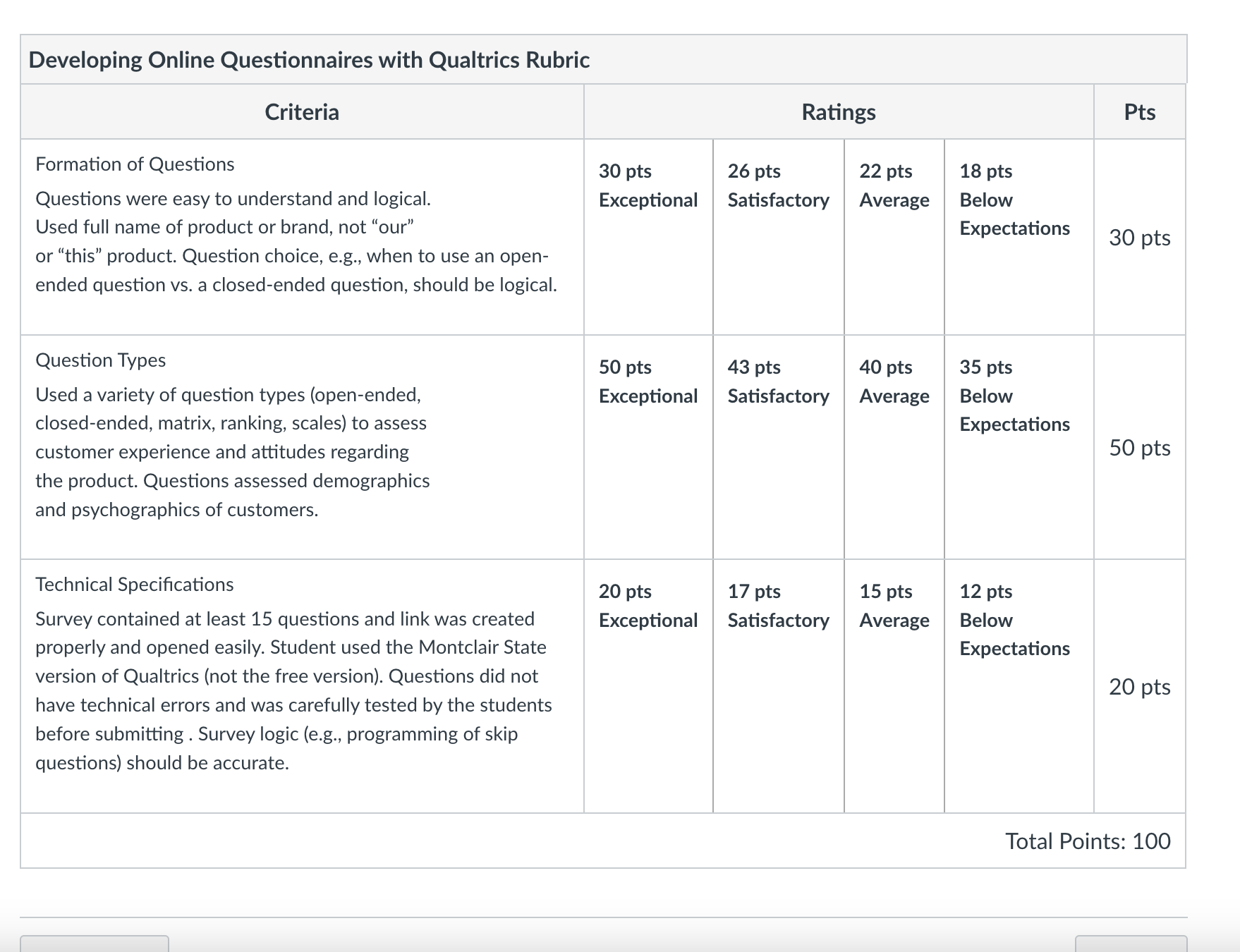Click the rubric title Developing Online Questionnaires
Viewport: 1240px width, 952px height.
(309, 60)
